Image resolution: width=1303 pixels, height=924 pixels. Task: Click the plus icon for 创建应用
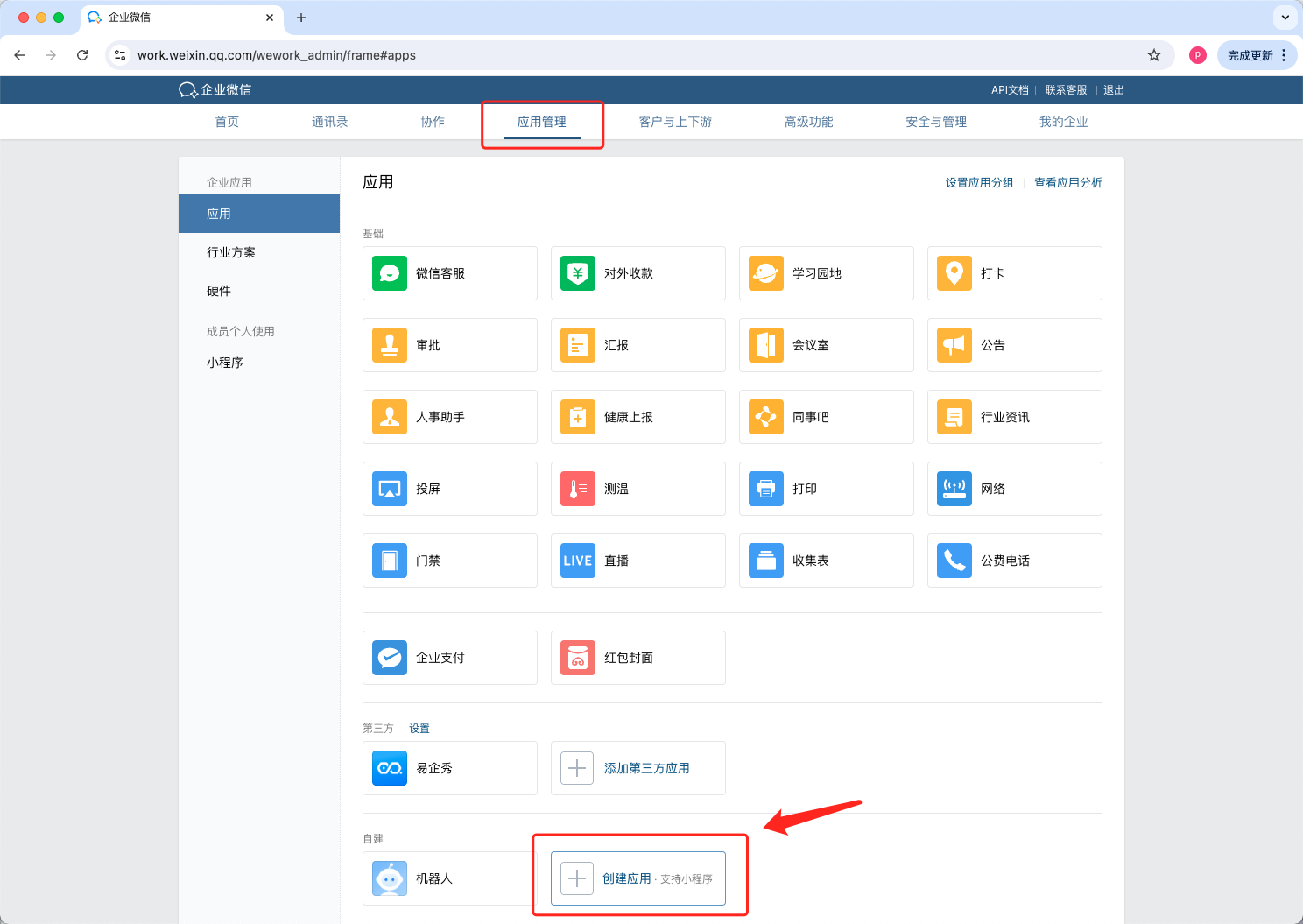tap(577, 878)
